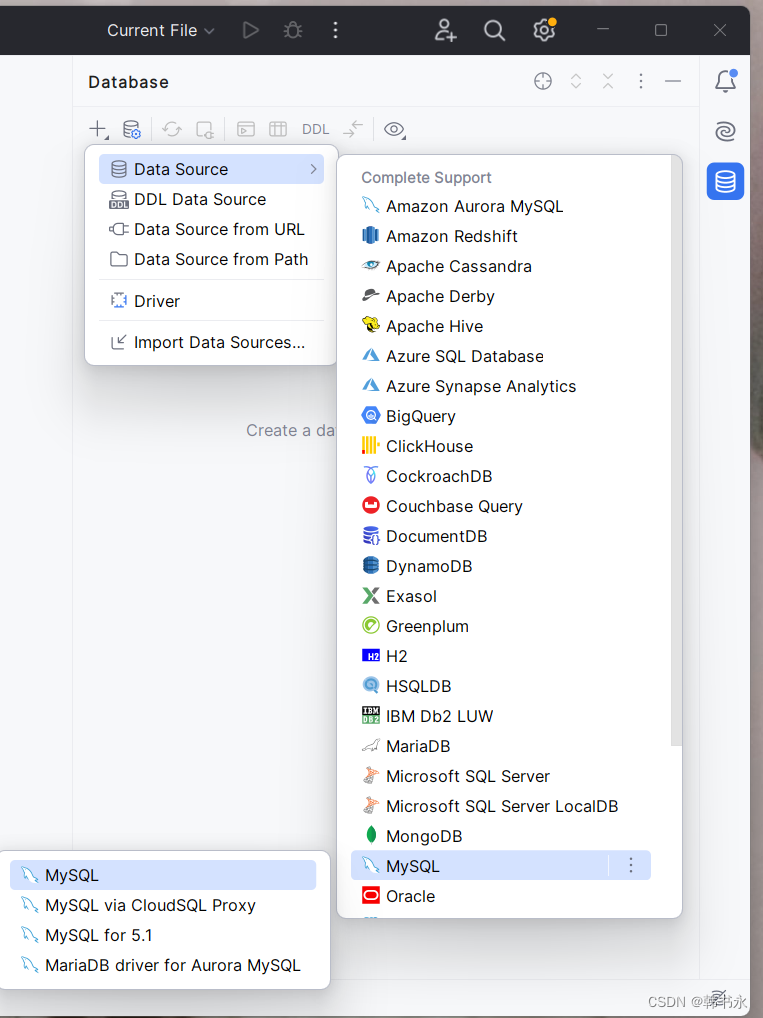Click the Debug bug icon
Viewport: 763px width, 1018px height.
(x=293, y=30)
